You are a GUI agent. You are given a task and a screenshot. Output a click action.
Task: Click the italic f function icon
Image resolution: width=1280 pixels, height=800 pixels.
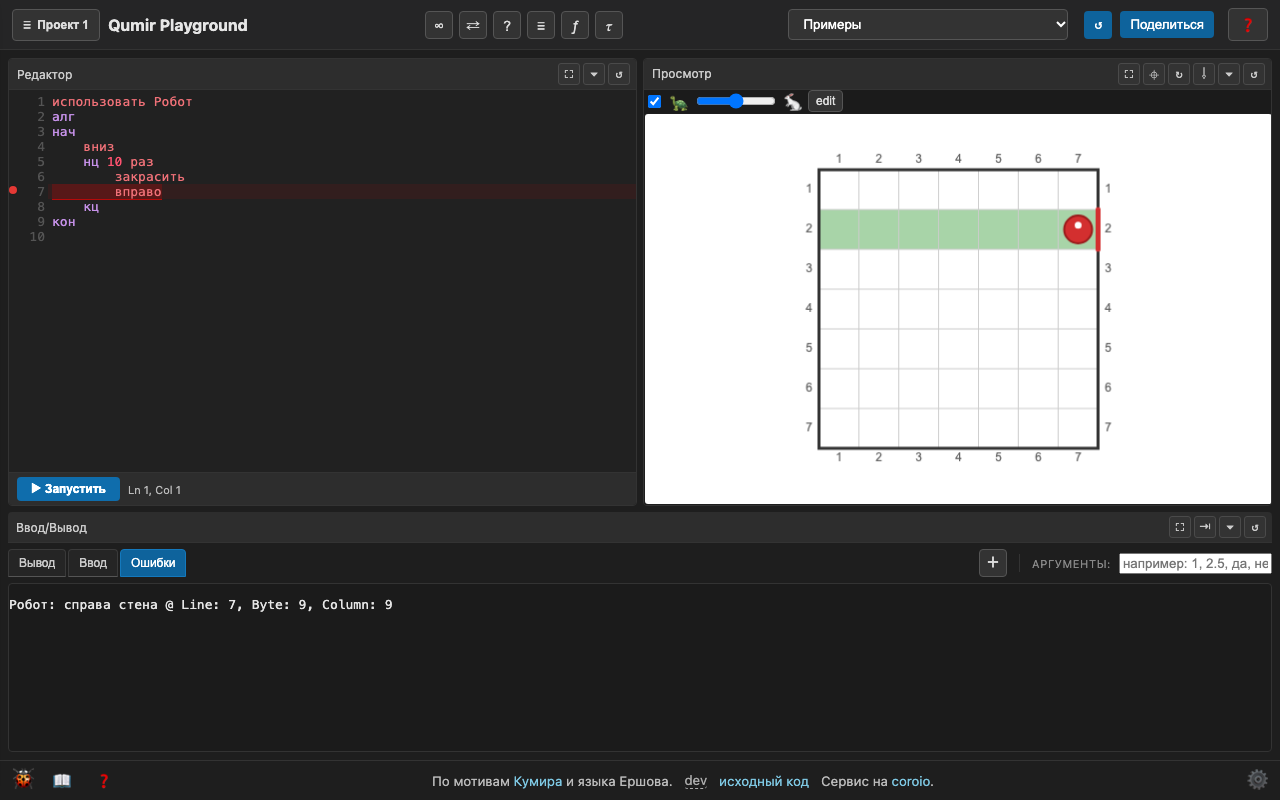pos(575,25)
